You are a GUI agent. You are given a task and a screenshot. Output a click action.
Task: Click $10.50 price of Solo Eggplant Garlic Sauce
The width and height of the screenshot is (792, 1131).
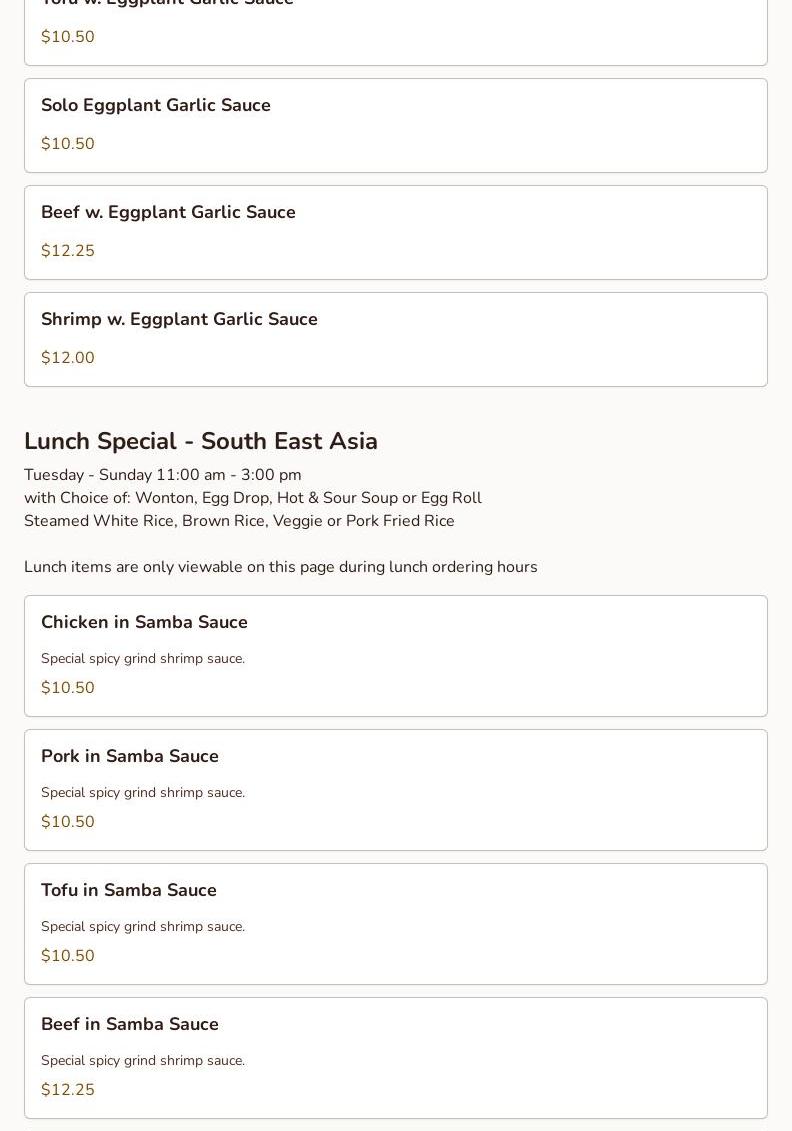pos(68,144)
